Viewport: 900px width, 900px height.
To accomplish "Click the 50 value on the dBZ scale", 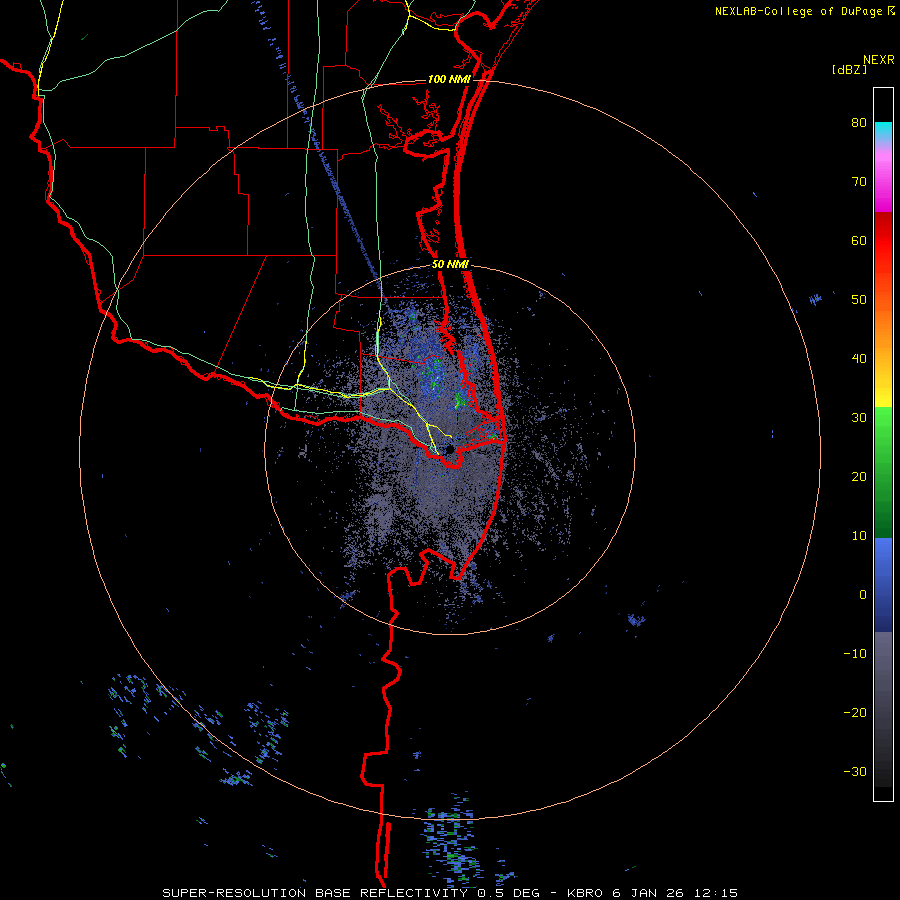I will 859,300.
